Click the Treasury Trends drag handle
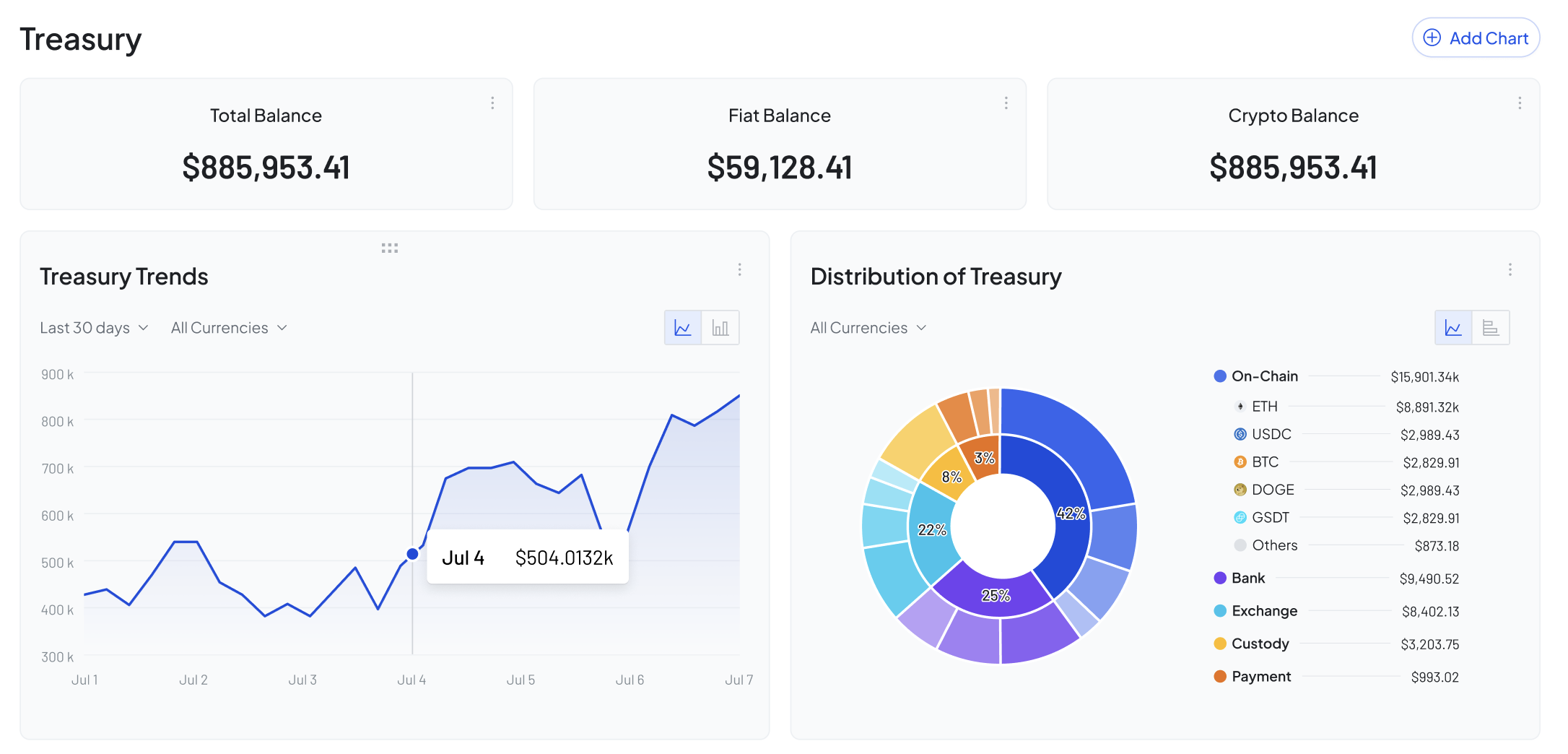This screenshot has height=754, width=1568. [x=390, y=248]
